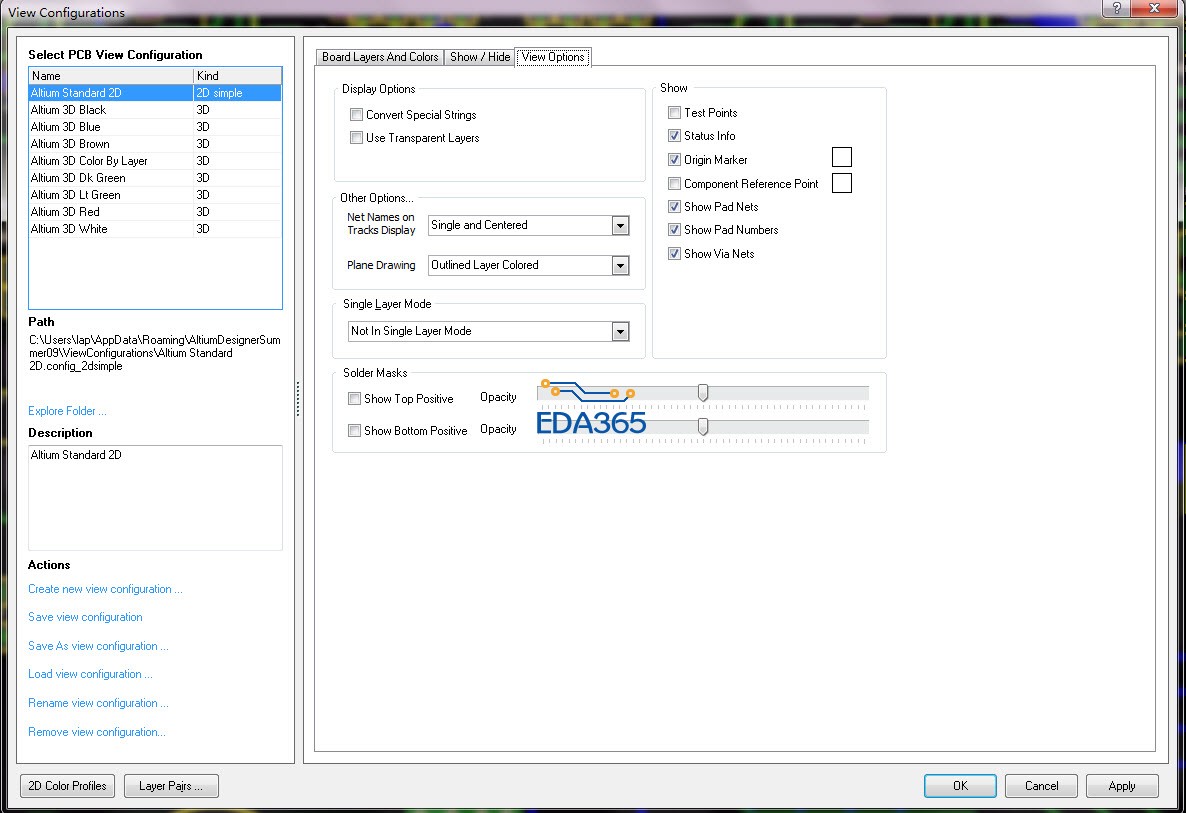Open Net Names on Tracks Display dropdown

620,225
